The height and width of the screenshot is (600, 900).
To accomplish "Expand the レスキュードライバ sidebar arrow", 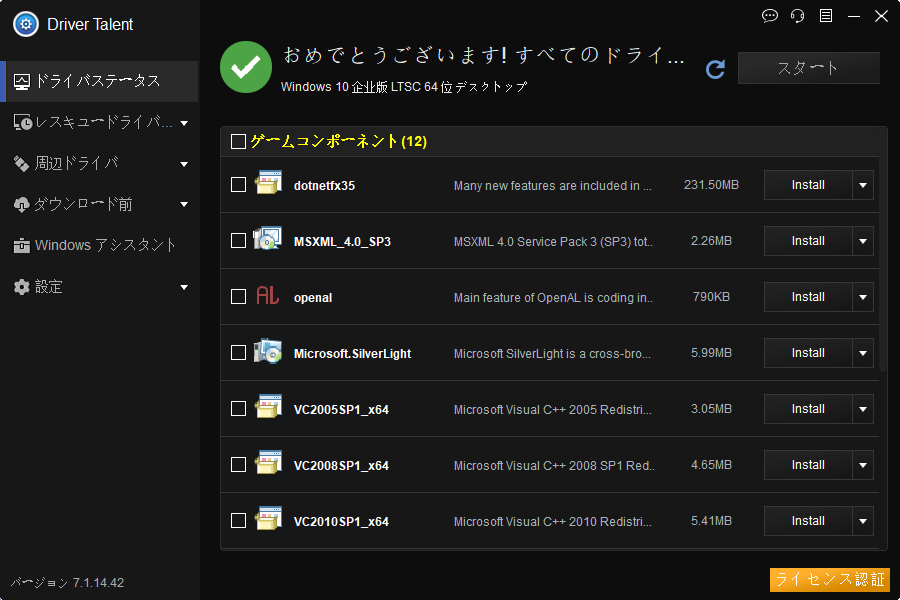I will tap(184, 123).
